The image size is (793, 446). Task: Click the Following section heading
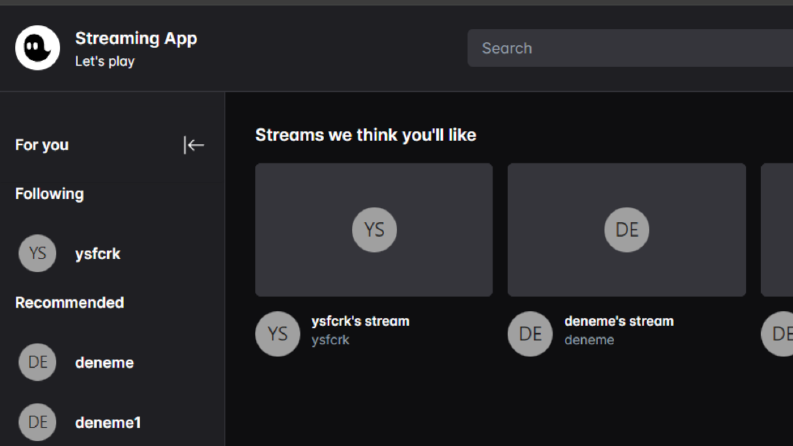(x=50, y=194)
